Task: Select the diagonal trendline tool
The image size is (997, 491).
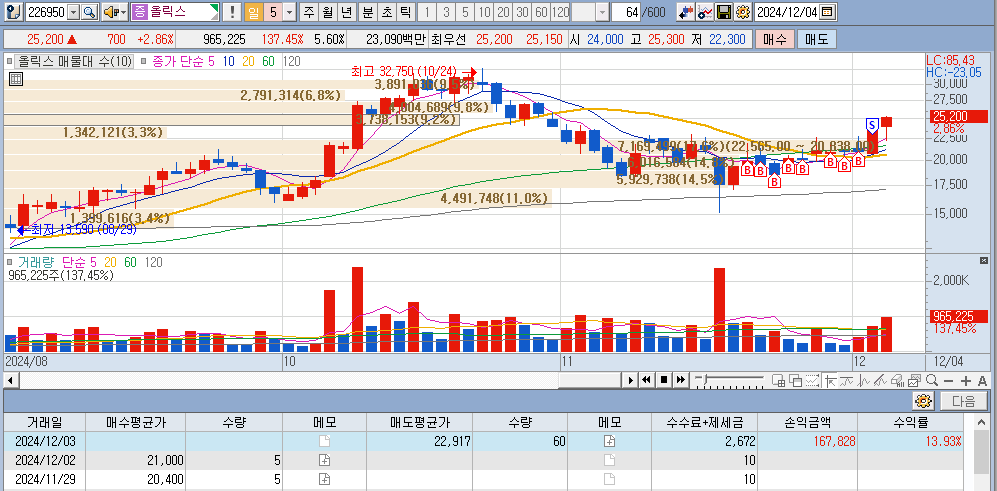Action: coord(881,380)
